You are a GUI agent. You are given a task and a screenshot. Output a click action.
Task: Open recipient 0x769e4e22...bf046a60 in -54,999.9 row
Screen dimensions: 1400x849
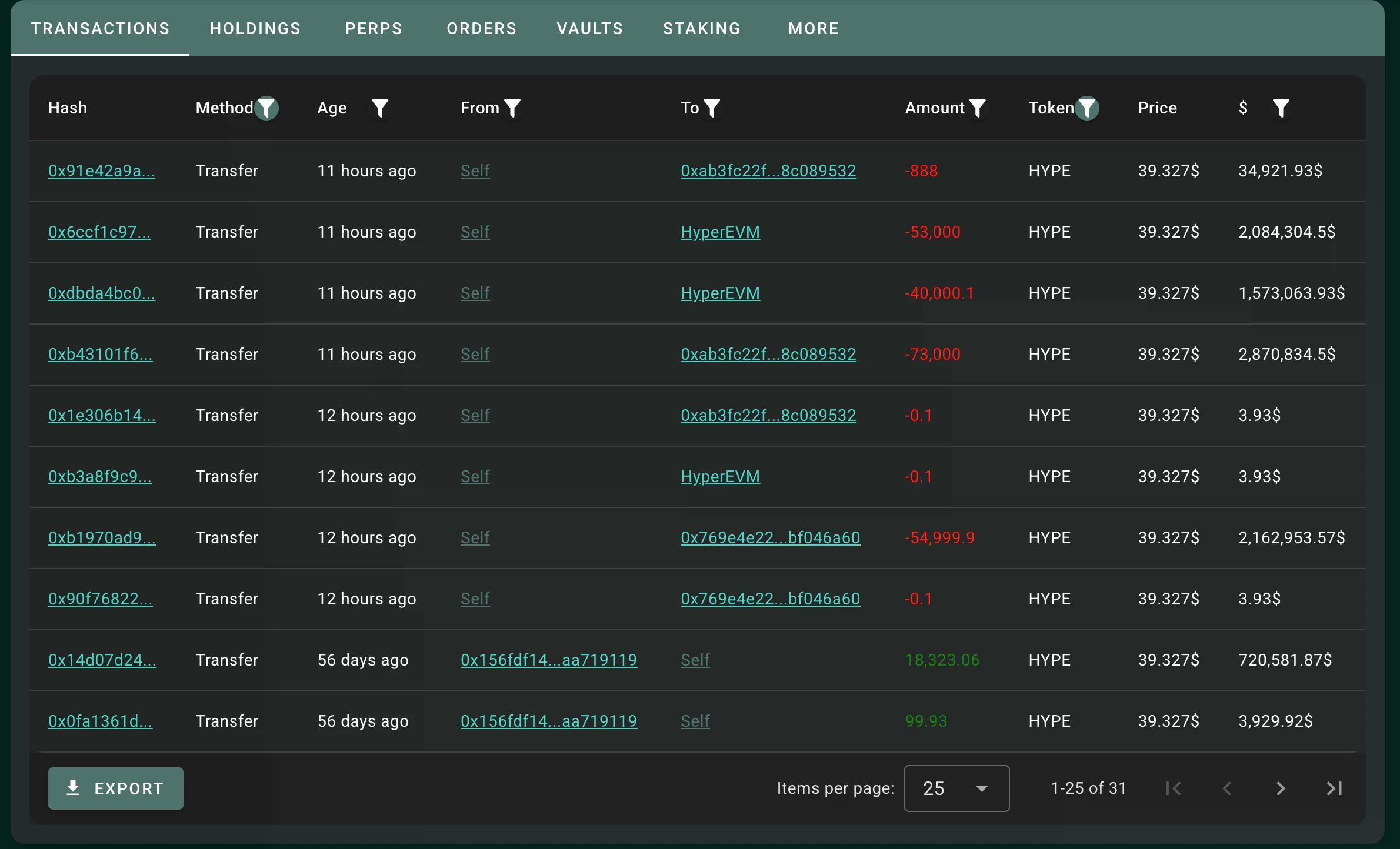[x=770, y=538]
